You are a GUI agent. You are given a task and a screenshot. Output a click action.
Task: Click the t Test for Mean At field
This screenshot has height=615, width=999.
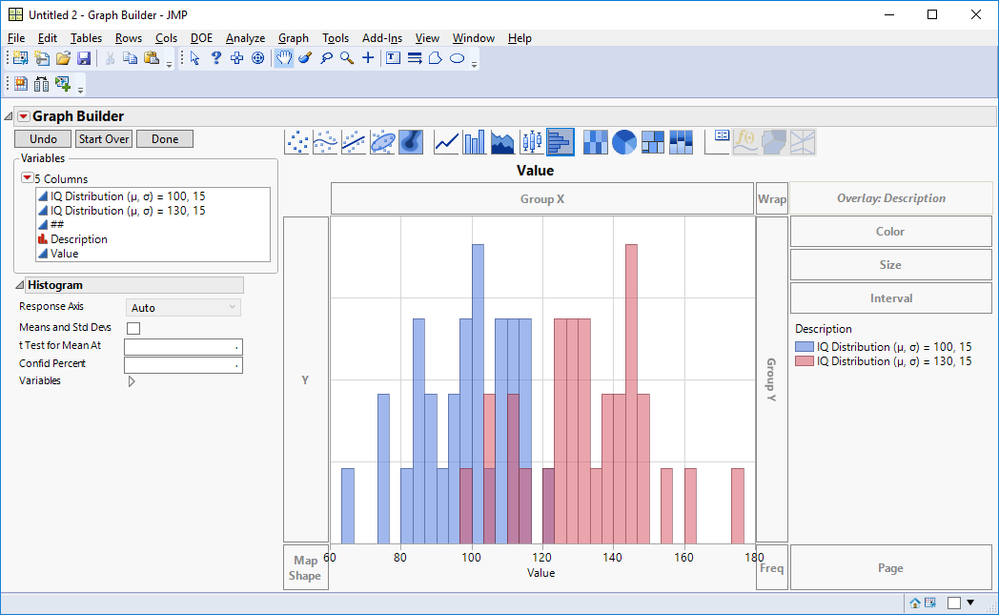pyautogui.click(x=183, y=347)
